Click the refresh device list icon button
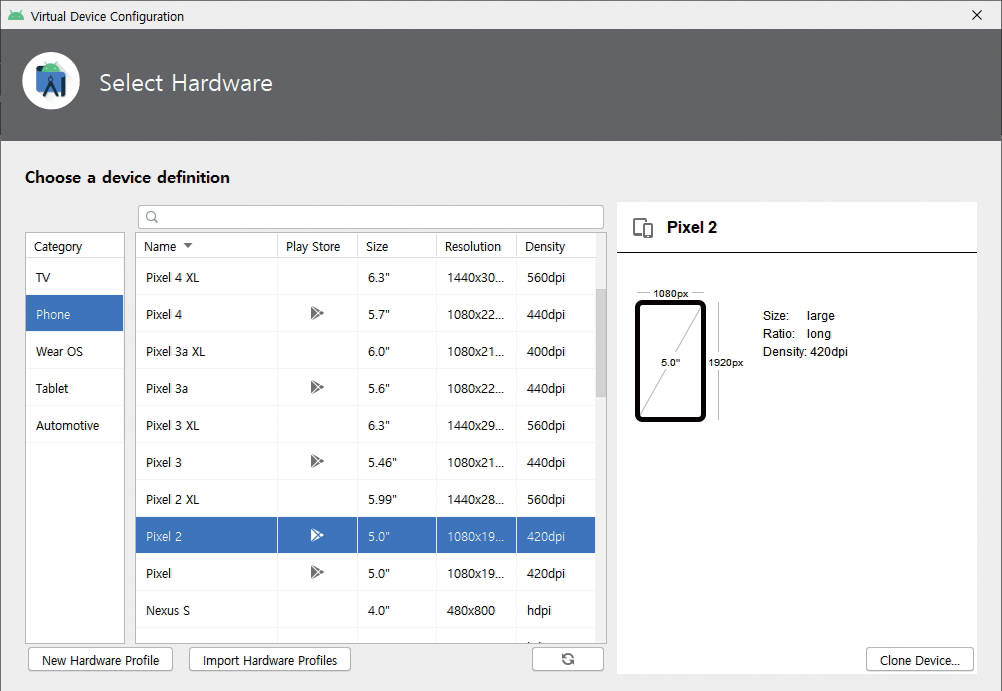The image size is (1002, 691). [567, 659]
